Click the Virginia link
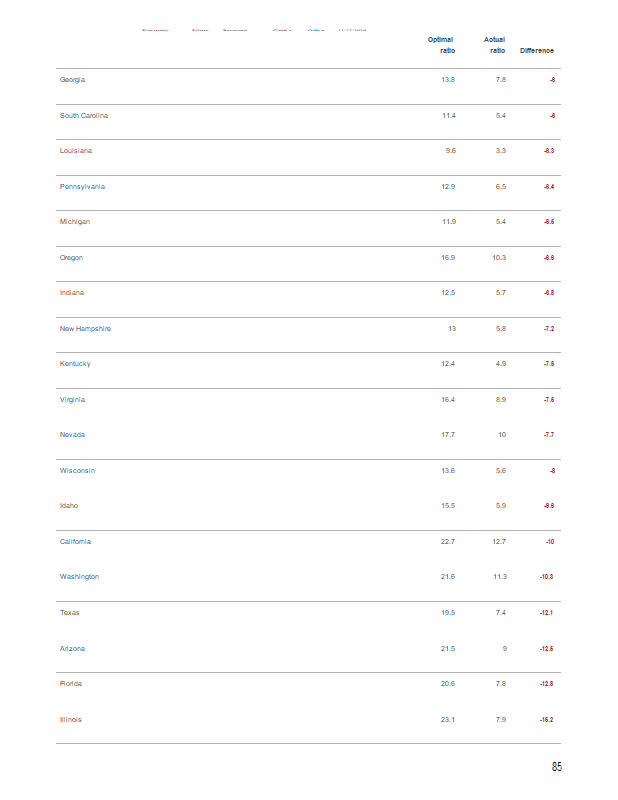Image resolution: width=618 pixels, height=800 pixels. [73, 399]
